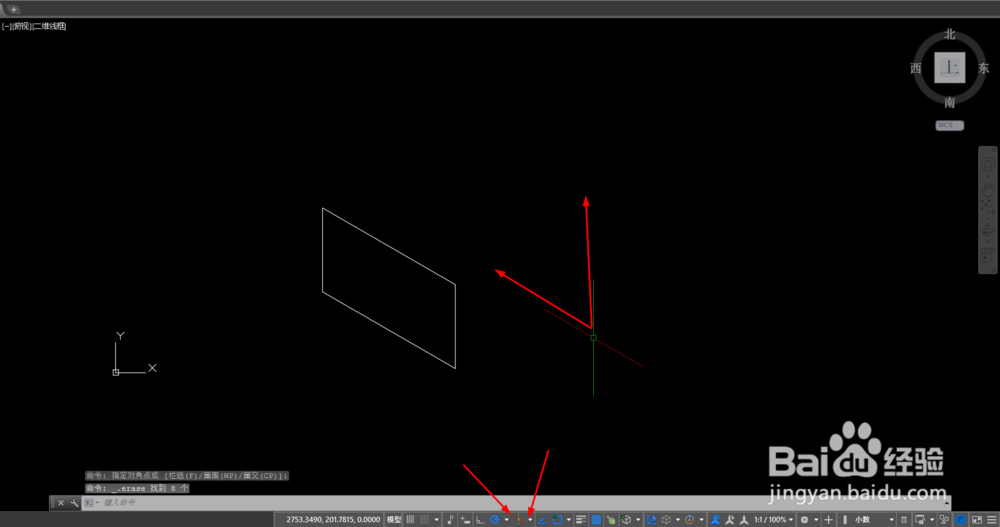Click ViewCube 上 top face
Image resolution: width=1000 pixels, height=527 pixels.
tap(950, 68)
